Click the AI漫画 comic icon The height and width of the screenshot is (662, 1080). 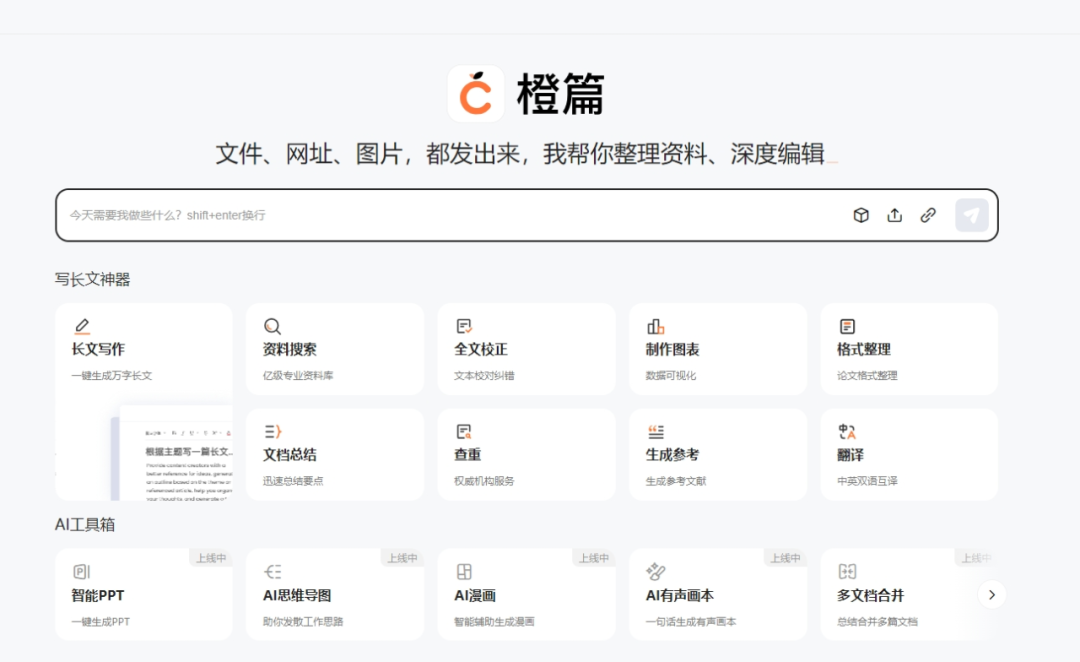[464, 572]
